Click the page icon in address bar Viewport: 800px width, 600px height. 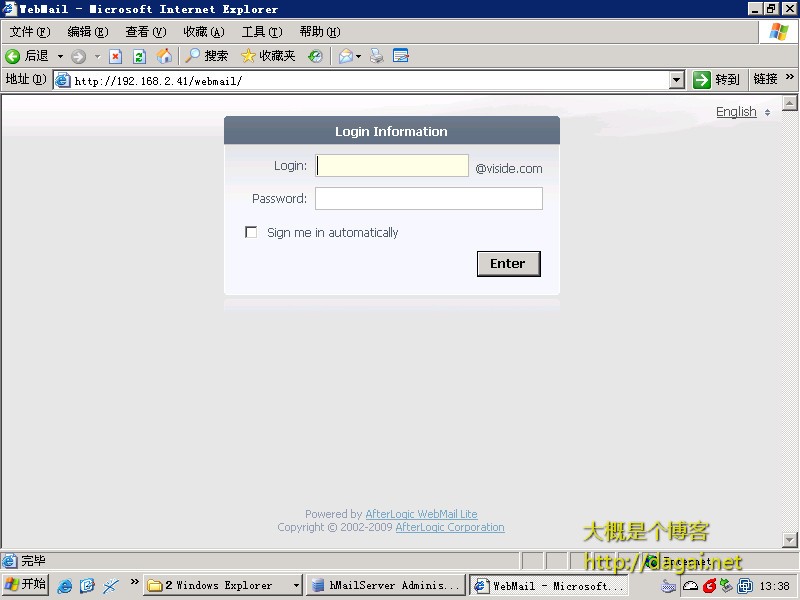62,80
